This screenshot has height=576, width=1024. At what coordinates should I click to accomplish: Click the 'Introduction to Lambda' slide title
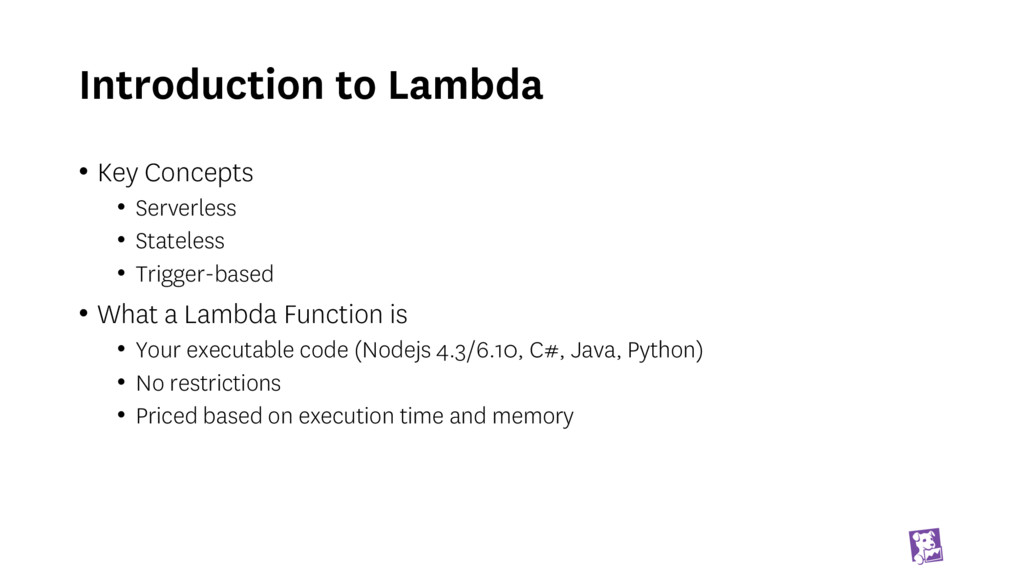(x=311, y=86)
